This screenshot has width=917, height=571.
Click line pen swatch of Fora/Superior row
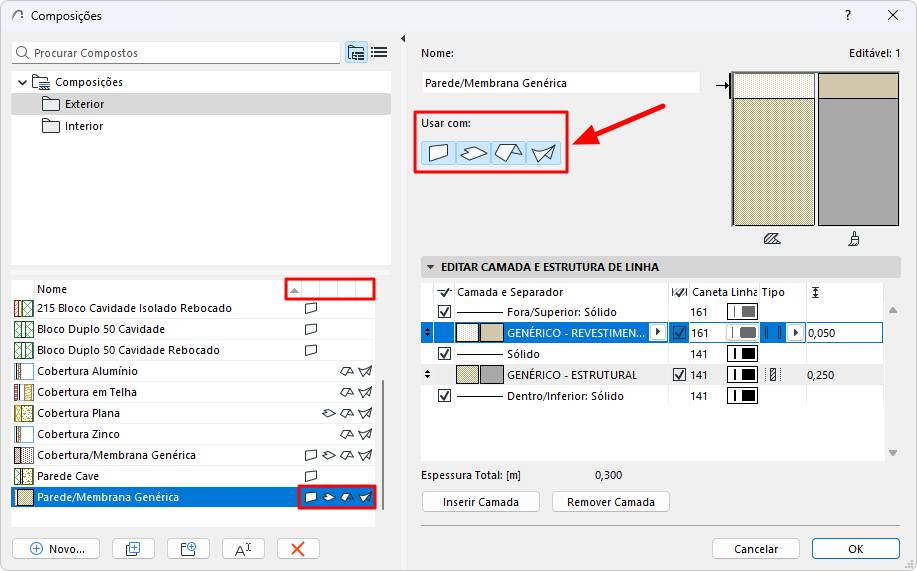click(x=742, y=312)
